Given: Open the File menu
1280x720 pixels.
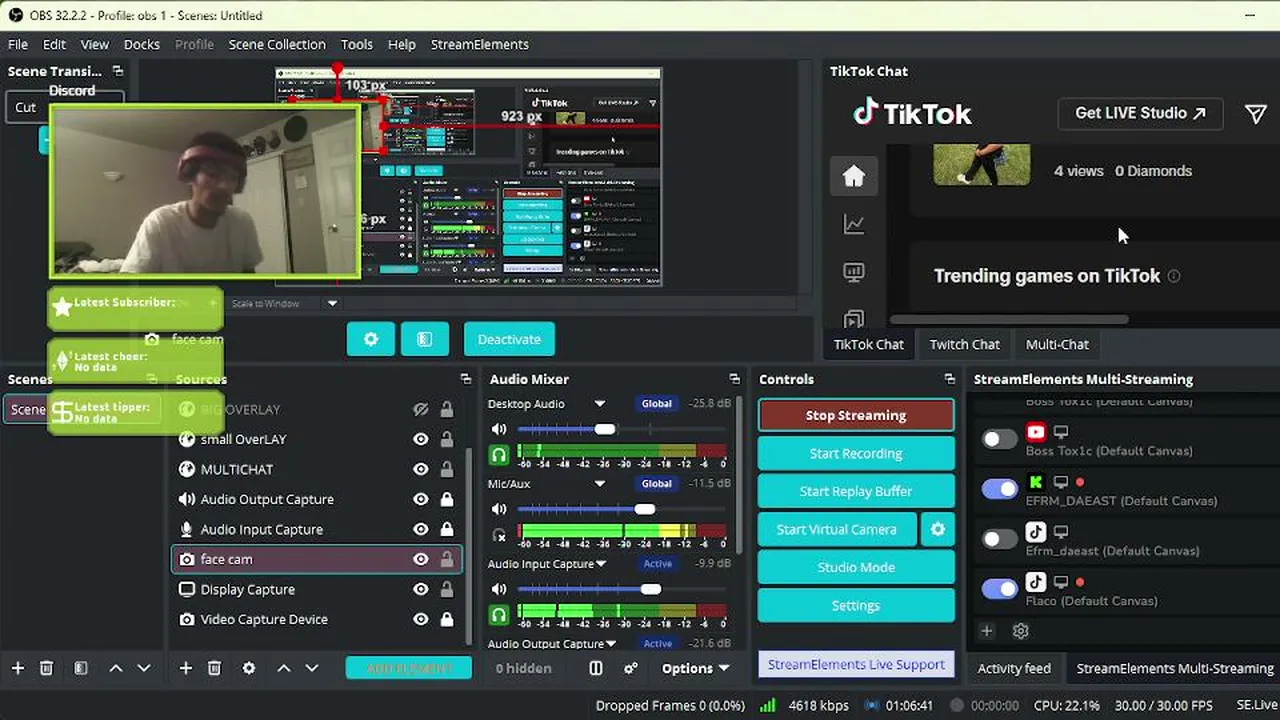Looking at the screenshot, I should tap(18, 44).
